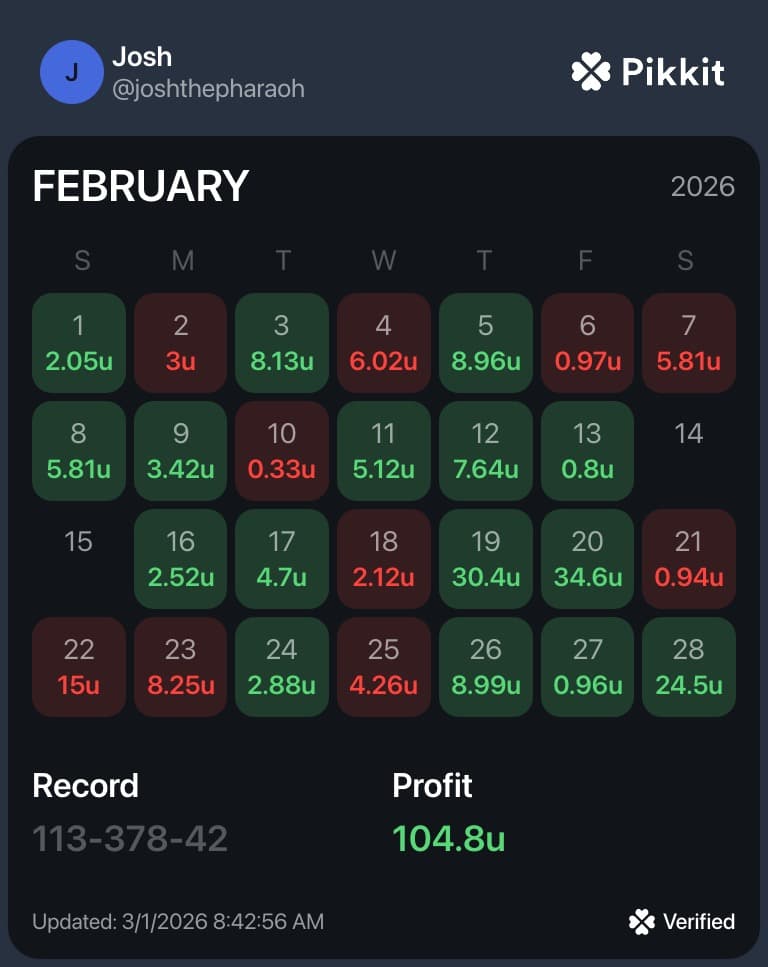Open the @joshthepharaoh profile handle
Viewport: 768px width, 967px height.
click(209, 89)
